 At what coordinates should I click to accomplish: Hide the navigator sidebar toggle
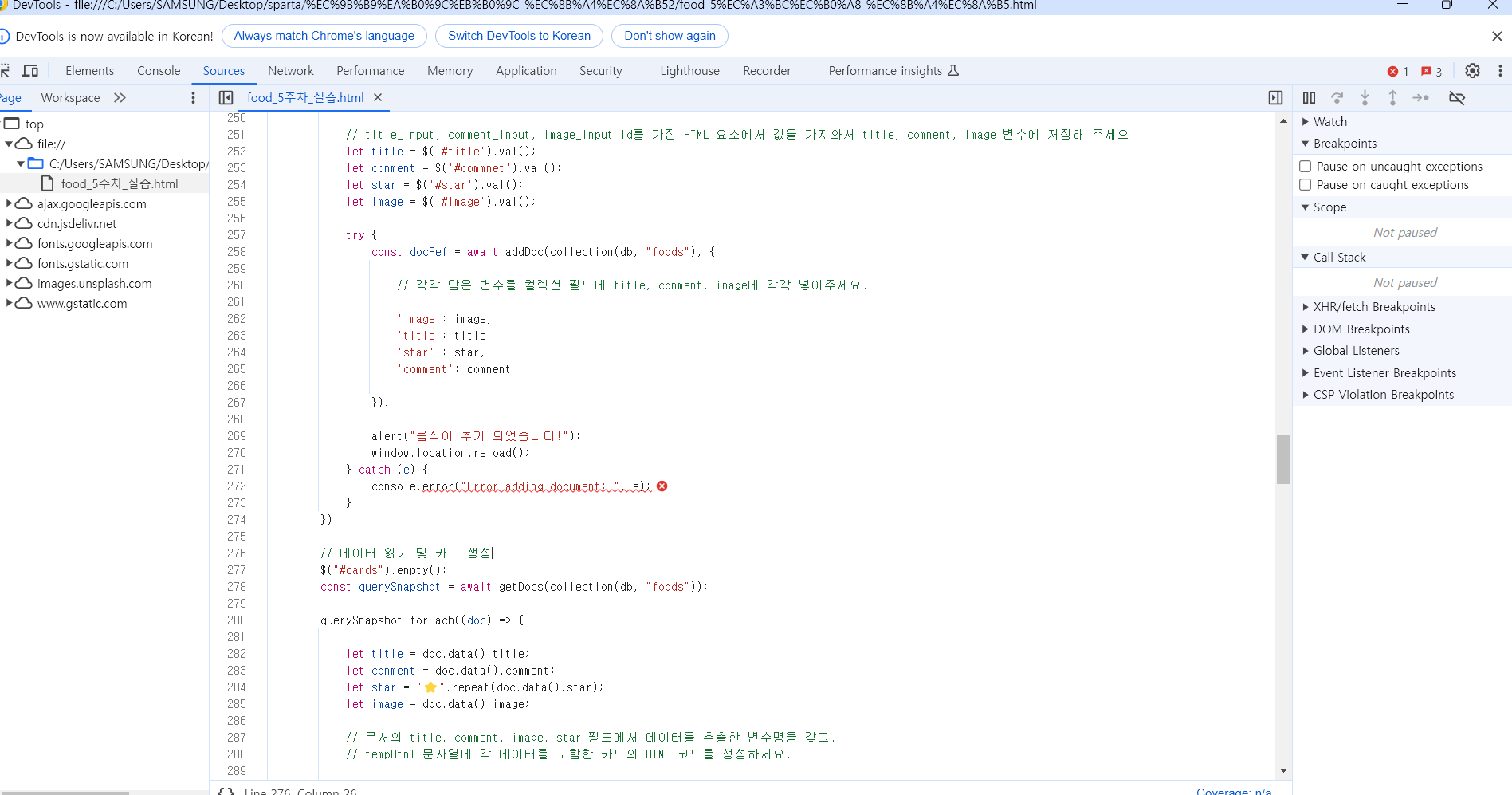tap(226, 98)
